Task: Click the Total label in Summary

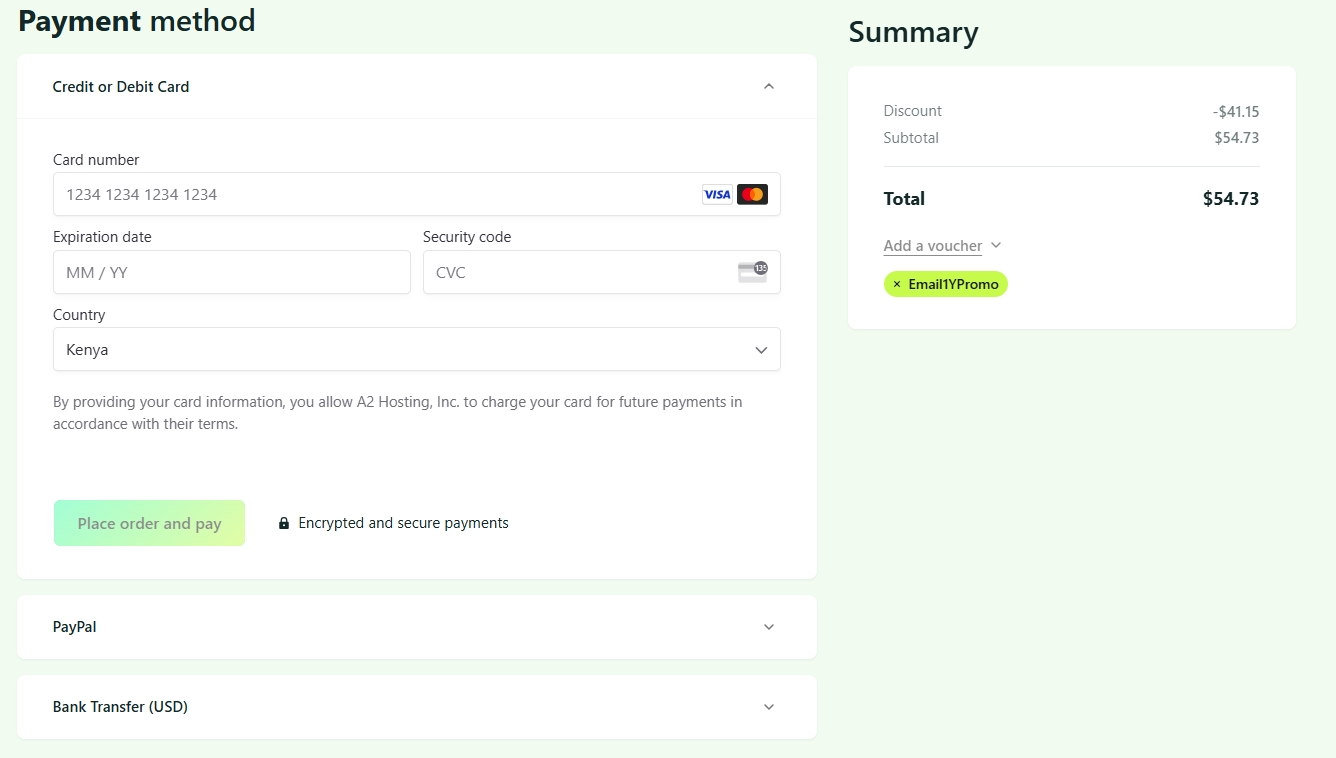Action: (x=904, y=199)
